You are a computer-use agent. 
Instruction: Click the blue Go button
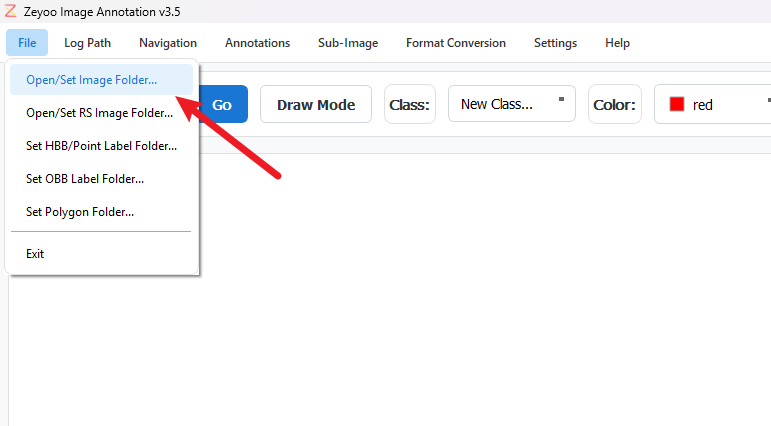(223, 104)
